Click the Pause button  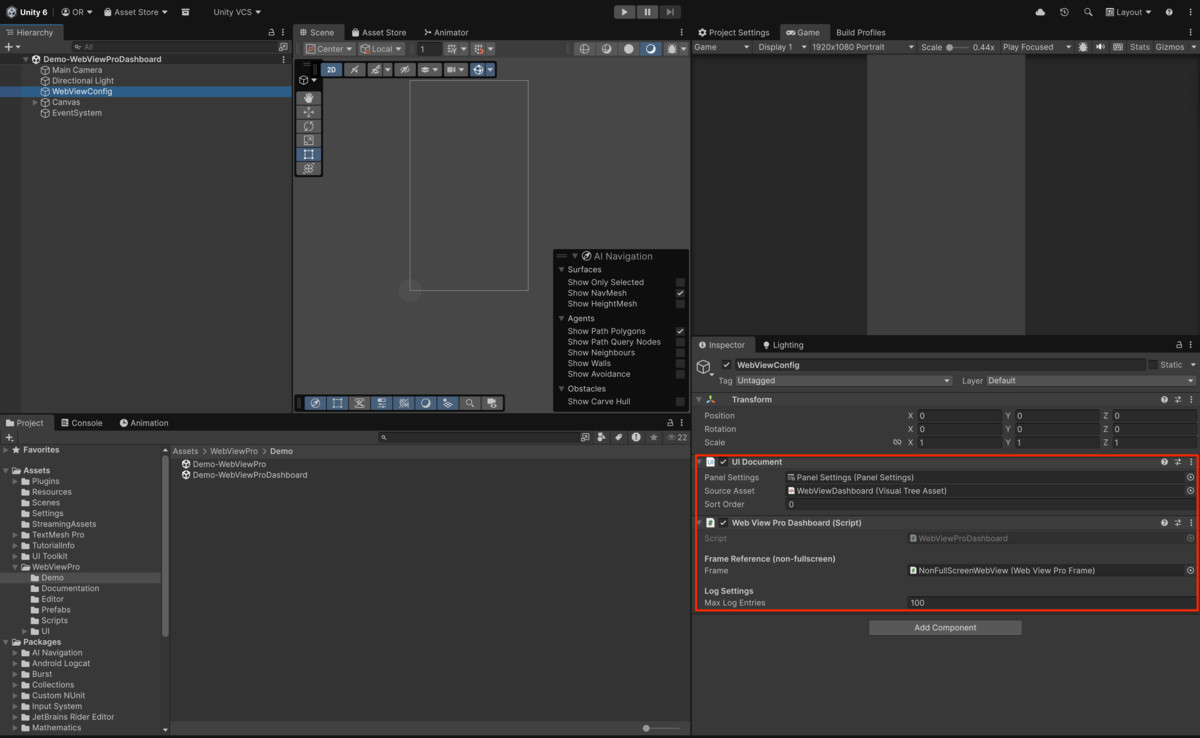[x=647, y=12]
